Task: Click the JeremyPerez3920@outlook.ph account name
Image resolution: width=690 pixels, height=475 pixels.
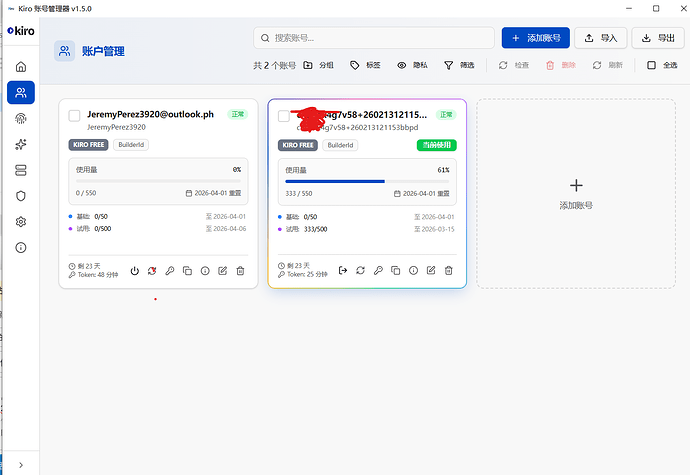Action: [150, 114]
